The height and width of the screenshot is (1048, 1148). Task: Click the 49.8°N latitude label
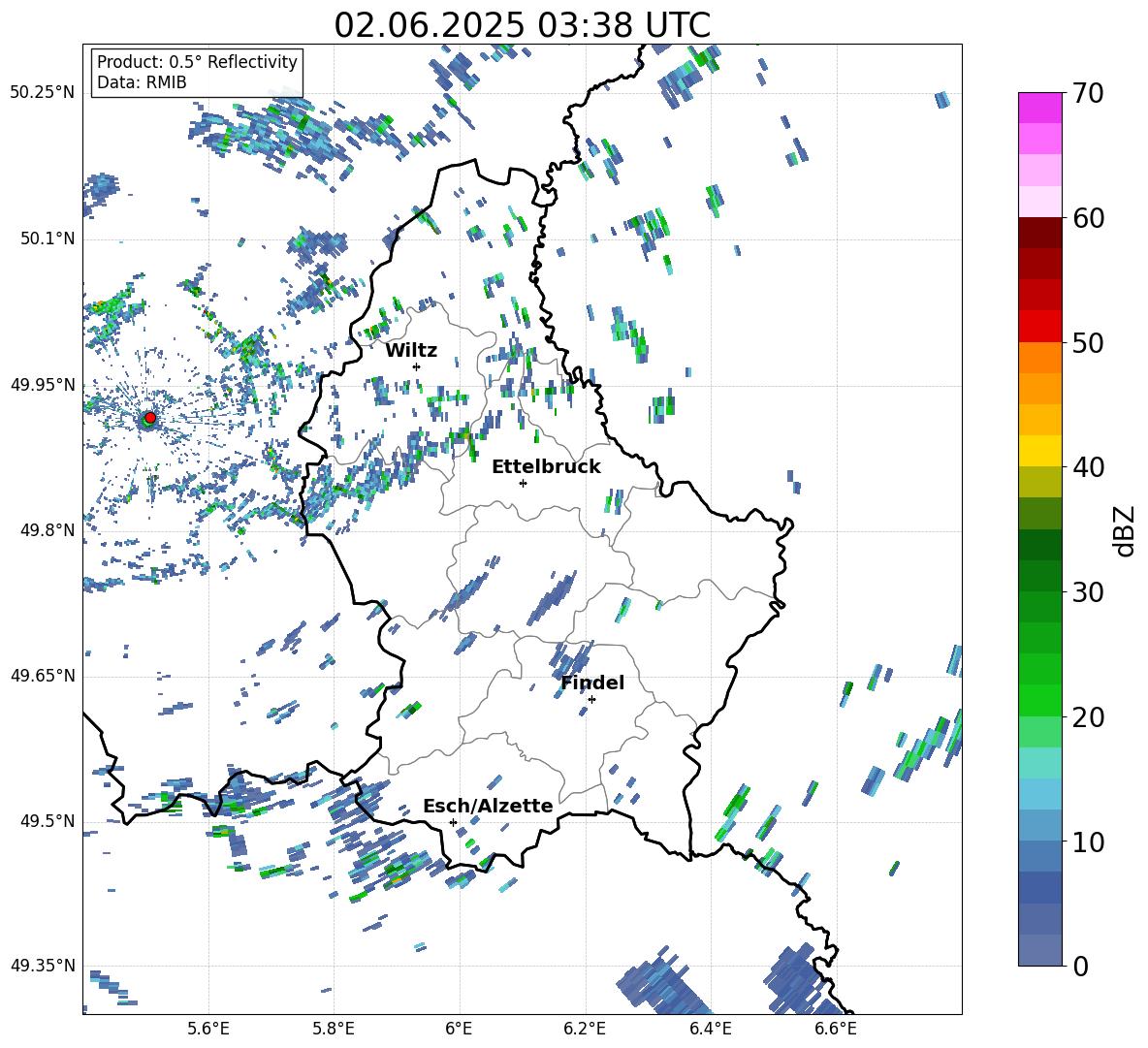click(x=48, y=530)
